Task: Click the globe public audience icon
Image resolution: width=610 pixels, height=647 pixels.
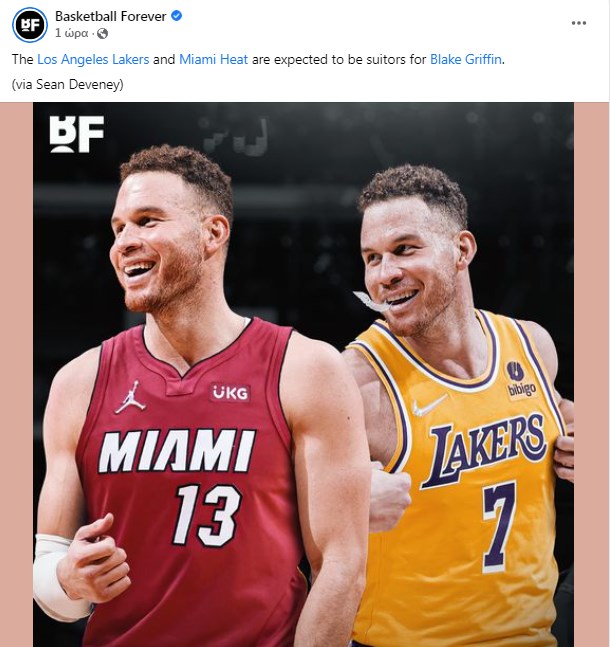Action: (102, 33)
